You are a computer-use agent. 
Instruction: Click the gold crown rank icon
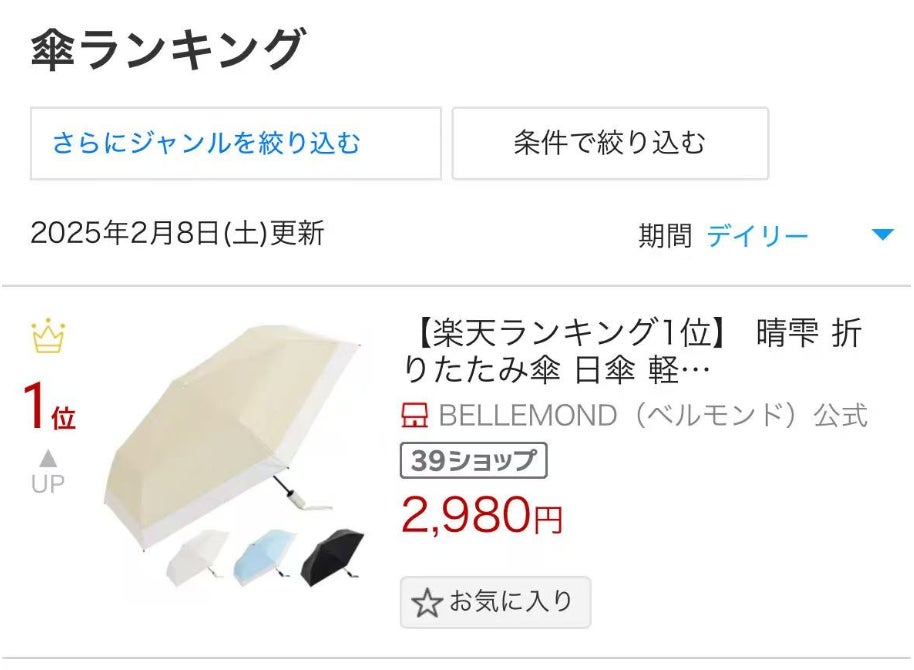(47, 337)
